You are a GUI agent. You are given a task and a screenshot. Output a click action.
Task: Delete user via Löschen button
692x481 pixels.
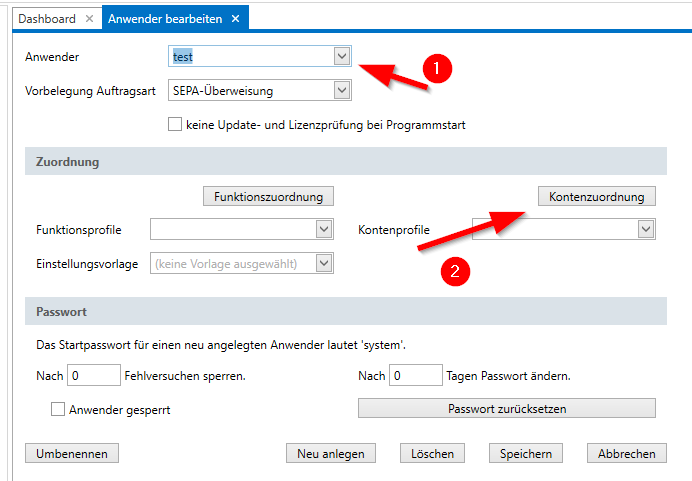(x=432, y=453)
